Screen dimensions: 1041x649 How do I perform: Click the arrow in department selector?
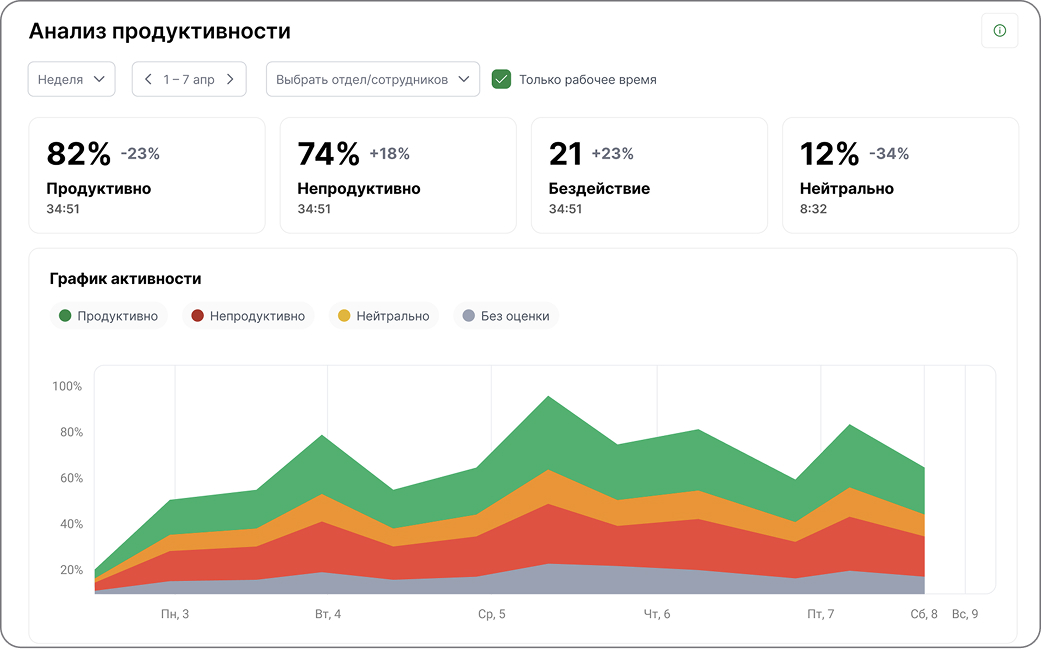coord(463,79)
